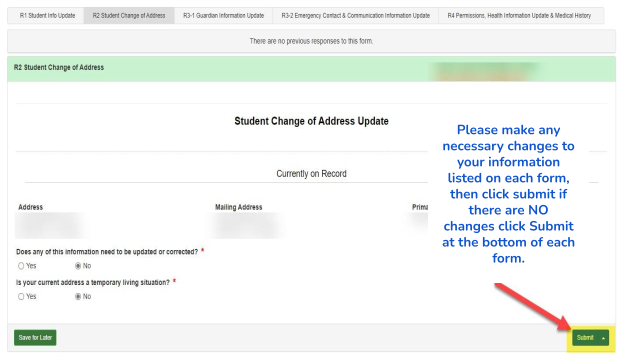Select the R2 Student Change of Address tab
Viewport: 624px width, 364px height.
(129, 16)
